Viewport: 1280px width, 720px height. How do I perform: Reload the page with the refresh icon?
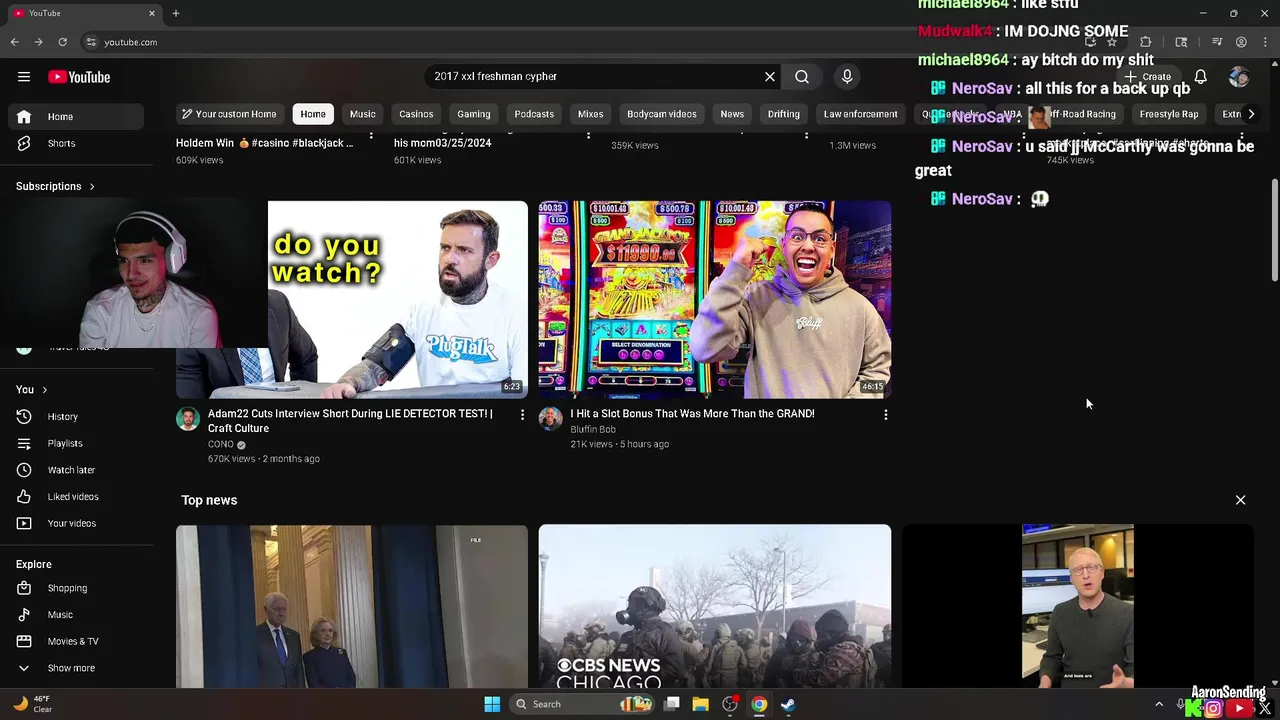62,42
